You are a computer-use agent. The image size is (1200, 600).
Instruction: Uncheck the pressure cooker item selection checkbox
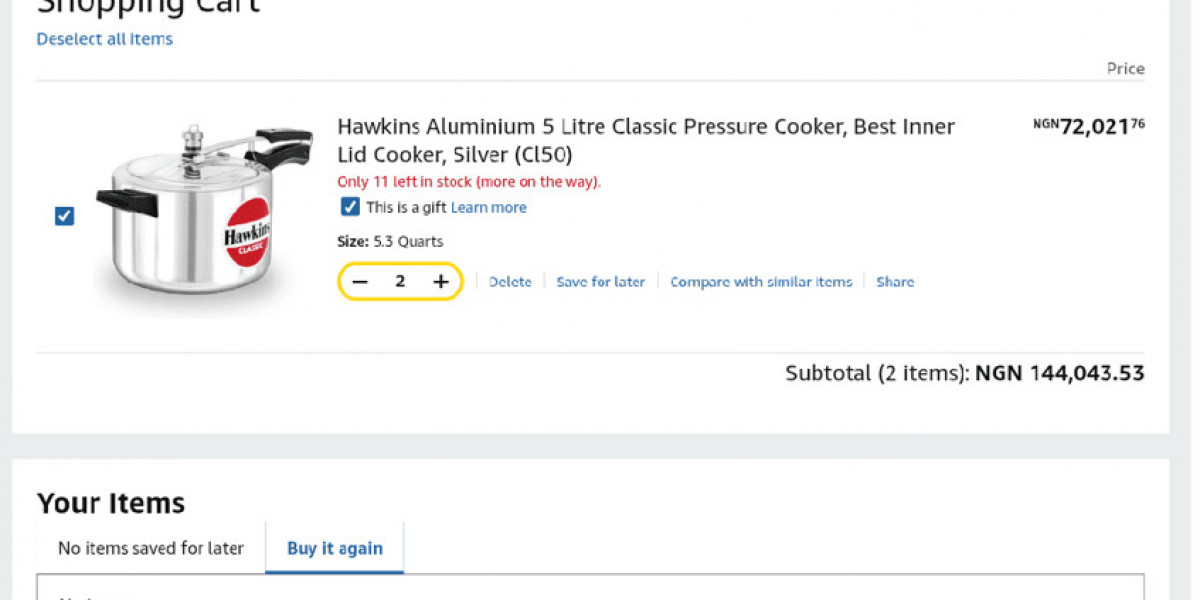click(64, 216)
